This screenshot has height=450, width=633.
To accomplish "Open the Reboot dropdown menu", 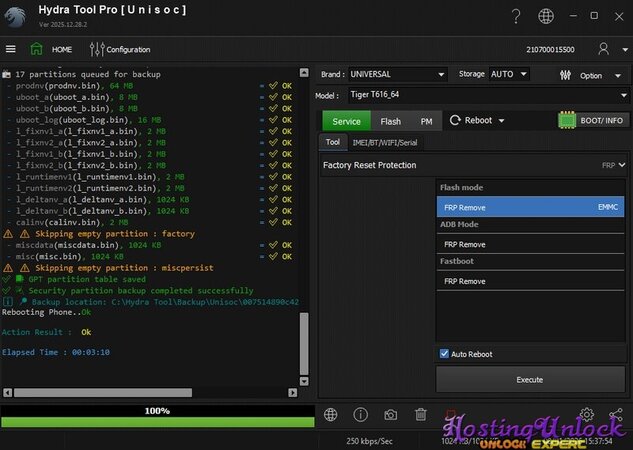I will [x=477, y=121].
